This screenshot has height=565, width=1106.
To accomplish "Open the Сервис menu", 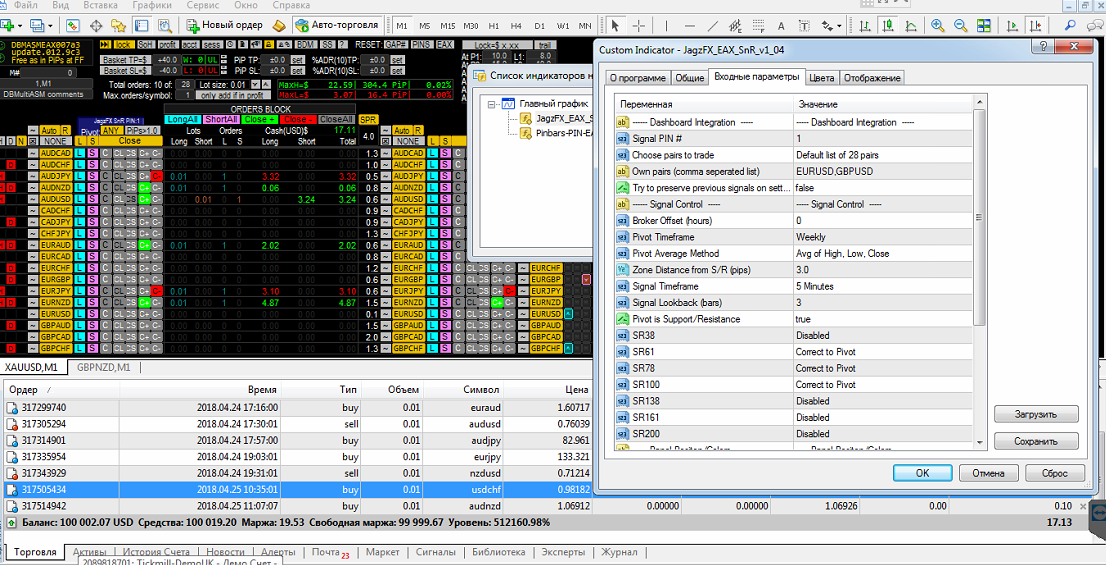I will (202, 5).
